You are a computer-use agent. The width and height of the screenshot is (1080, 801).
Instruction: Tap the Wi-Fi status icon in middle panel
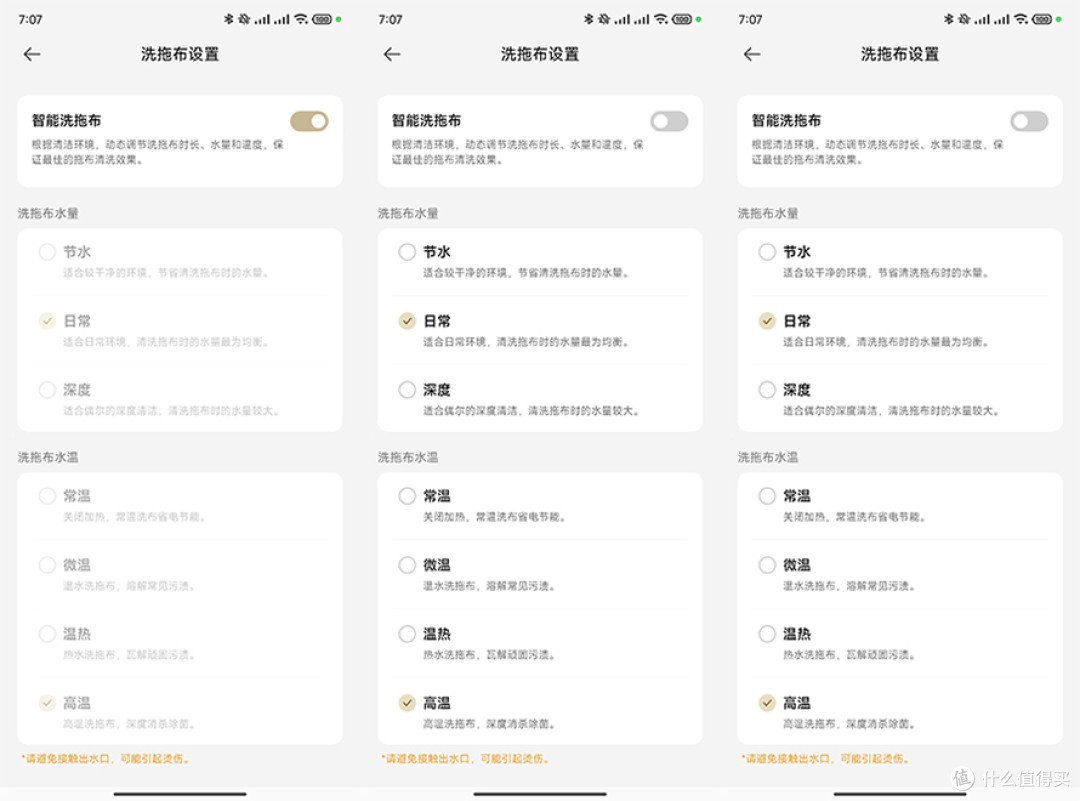click(661, 19)
